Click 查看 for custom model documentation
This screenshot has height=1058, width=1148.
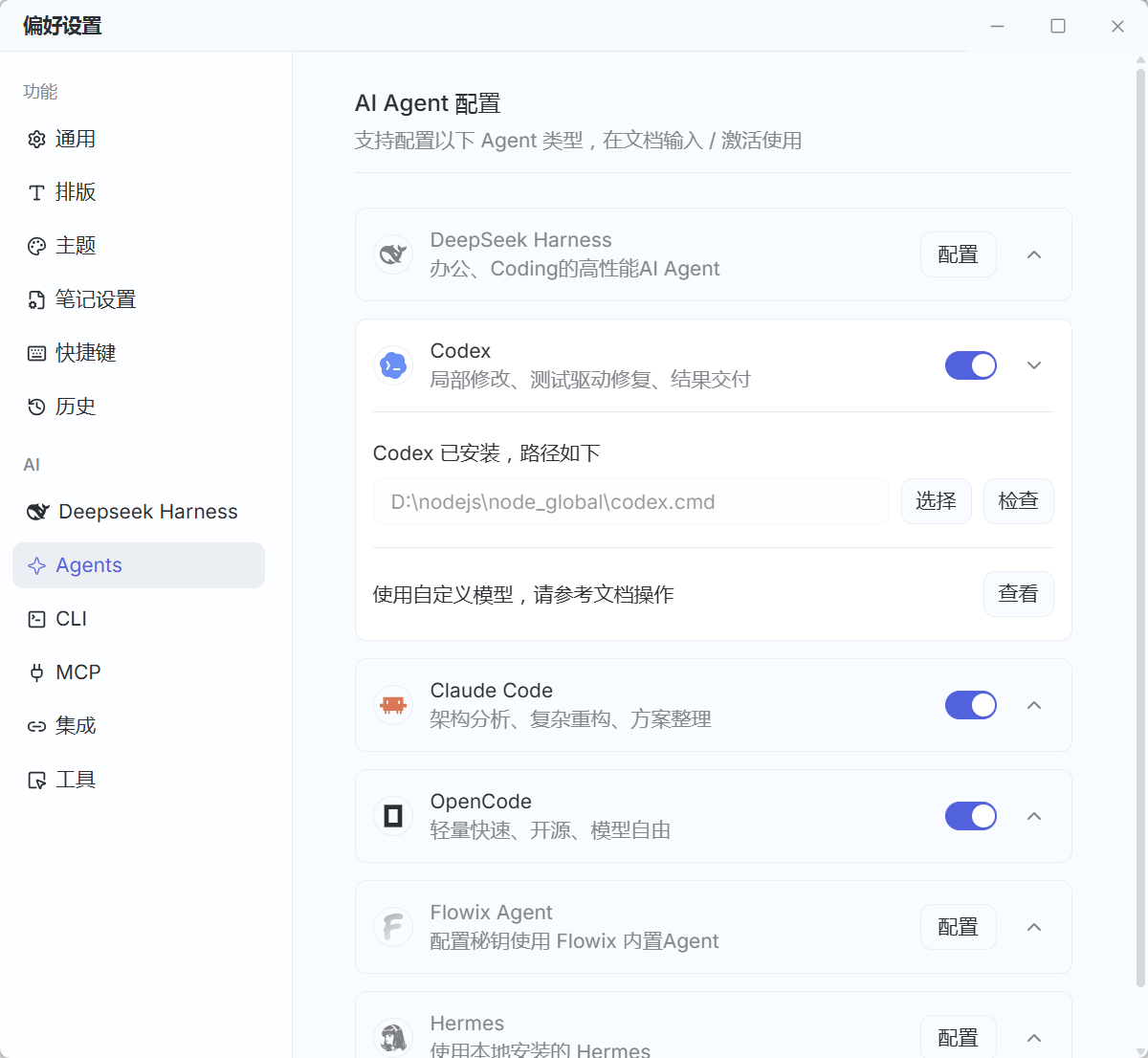pos(1019,594)
